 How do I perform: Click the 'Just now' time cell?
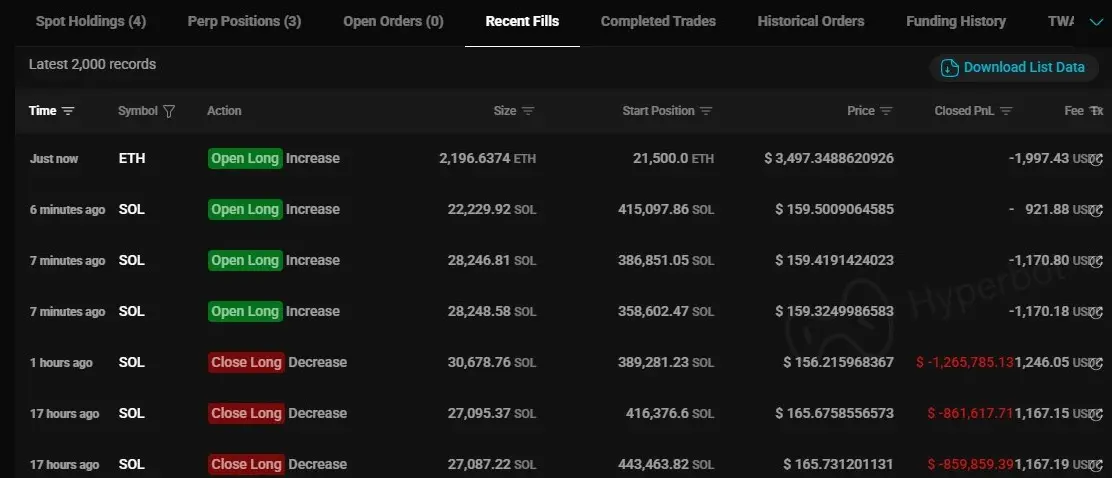pyautogui.click(x=54, y=159)
